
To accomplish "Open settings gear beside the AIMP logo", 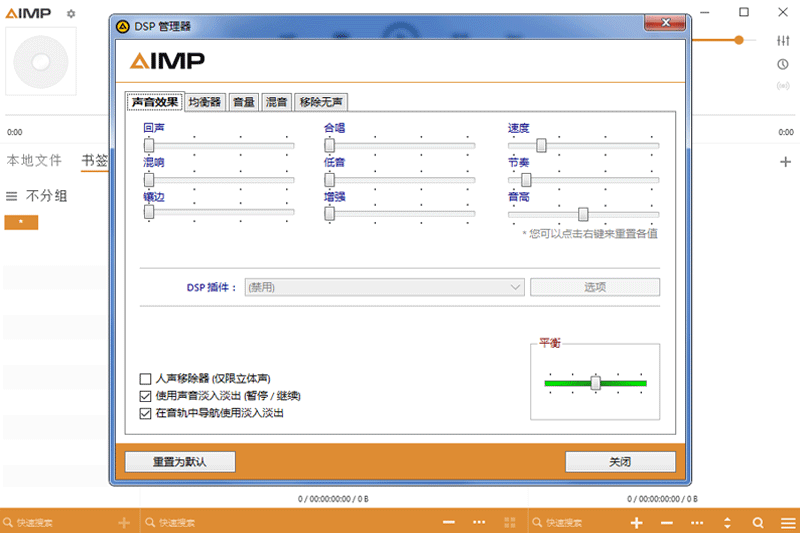I will 70,14.
